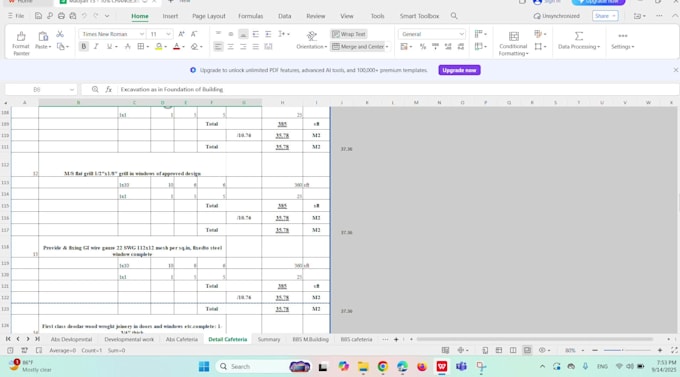This screenshot has height=377, width=680.
Task: Toggle Bold formatting
Action: 84,46
